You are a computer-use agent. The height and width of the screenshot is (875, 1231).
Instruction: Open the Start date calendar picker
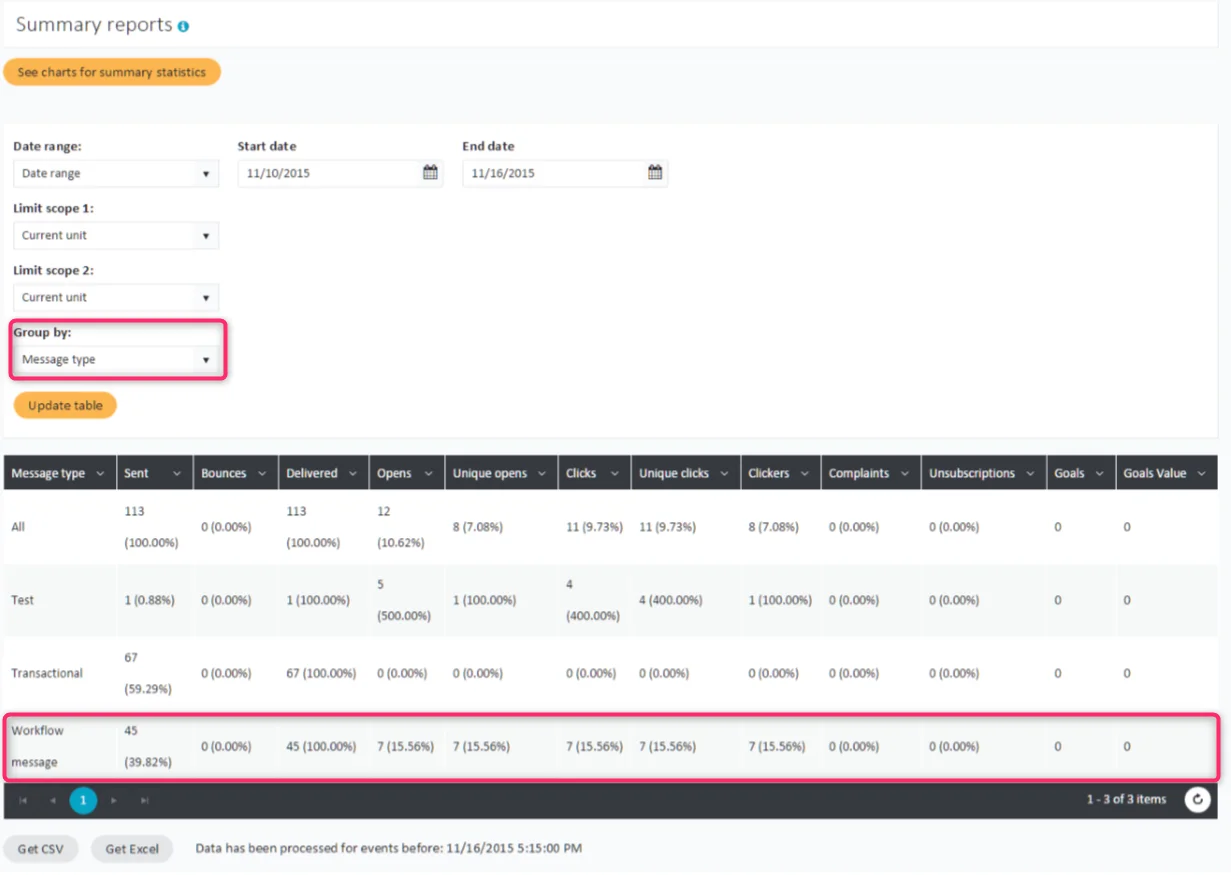point(430,173)
